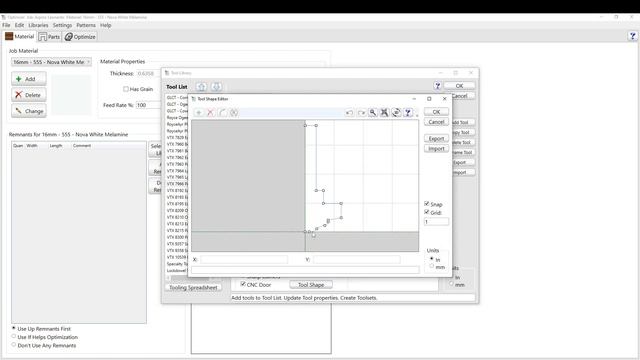Click the grid spacing input field
Screen dimensions: 640x360
click(x=436, y=222)
